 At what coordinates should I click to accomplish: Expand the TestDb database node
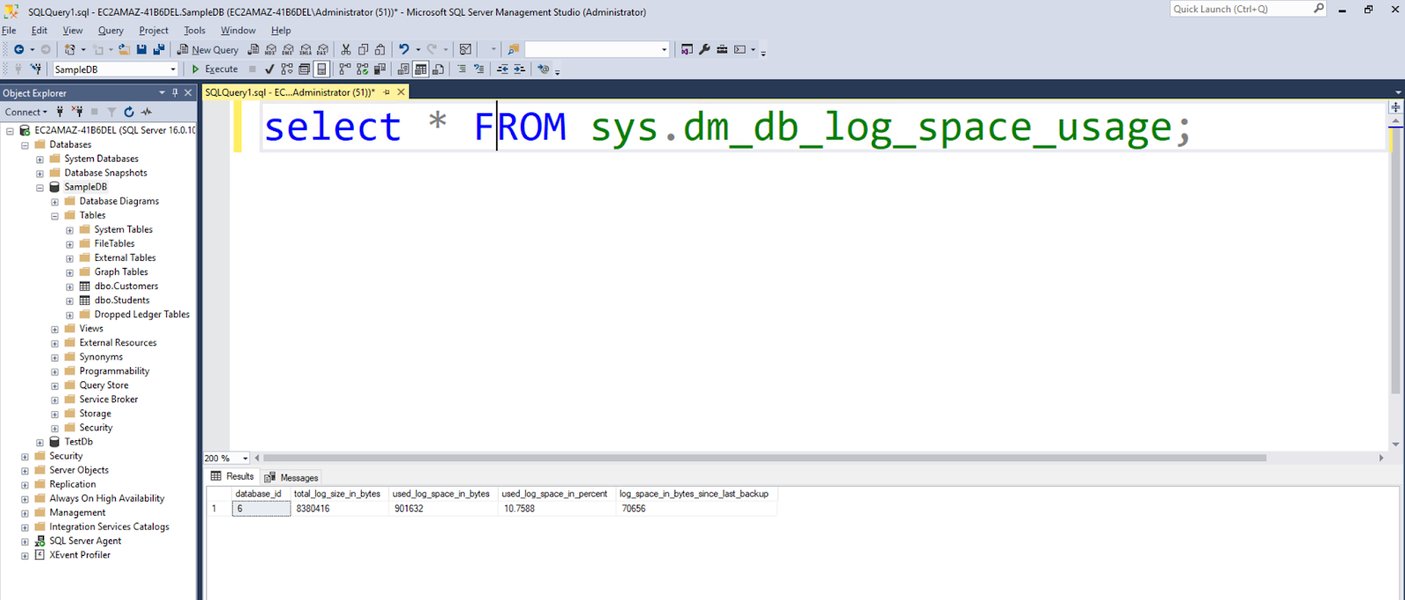point(40,442)
